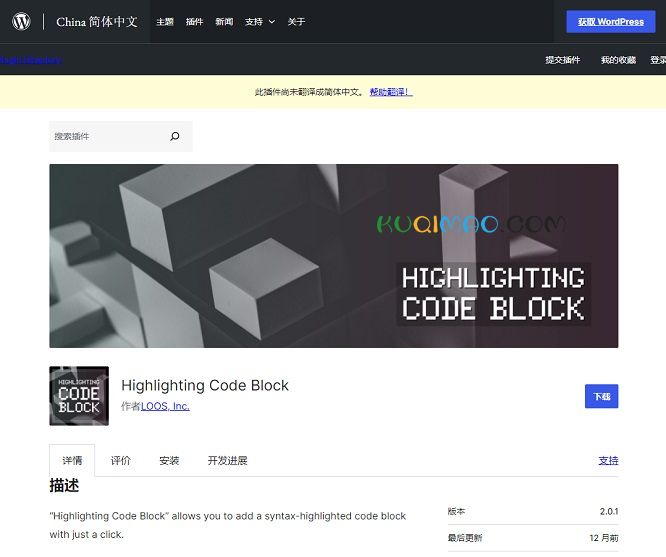Click the search magnifier icon
666x557 pixels.
(175, 136)
